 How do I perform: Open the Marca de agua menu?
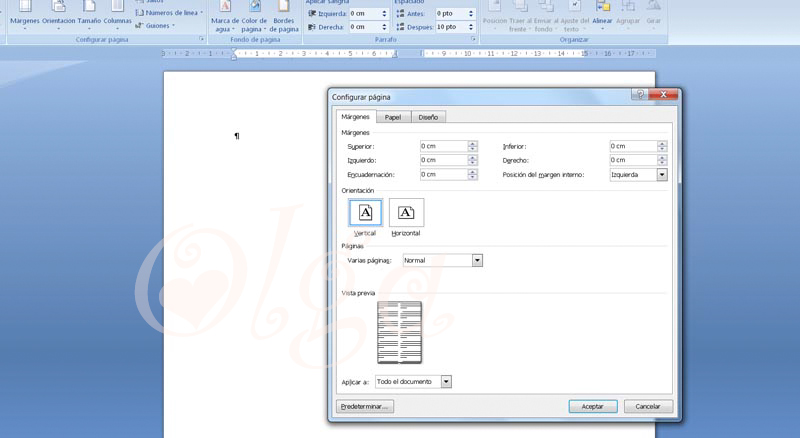(224, 16)
